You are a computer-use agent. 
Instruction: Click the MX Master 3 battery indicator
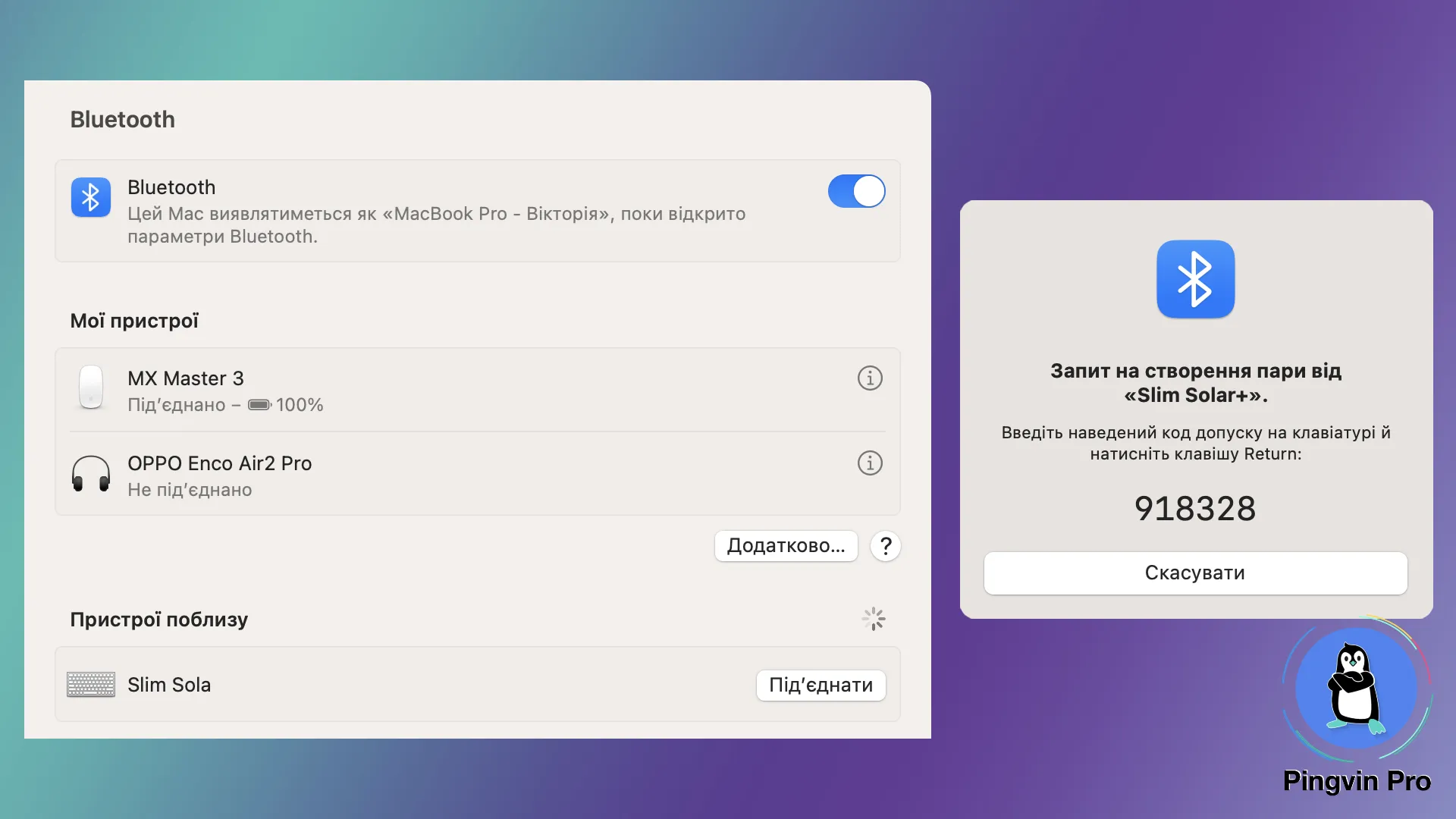point(259,405)
